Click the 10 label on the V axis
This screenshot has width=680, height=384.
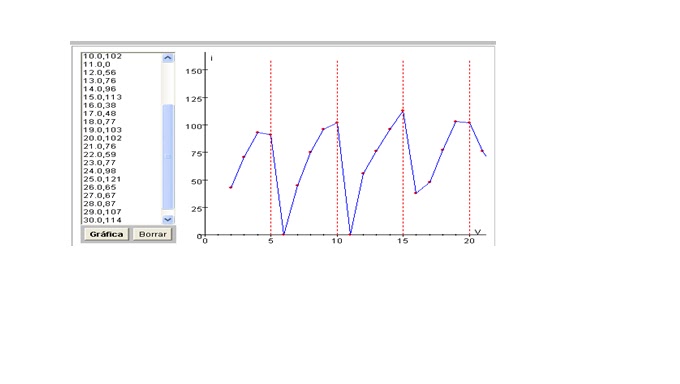pos(337,241)
